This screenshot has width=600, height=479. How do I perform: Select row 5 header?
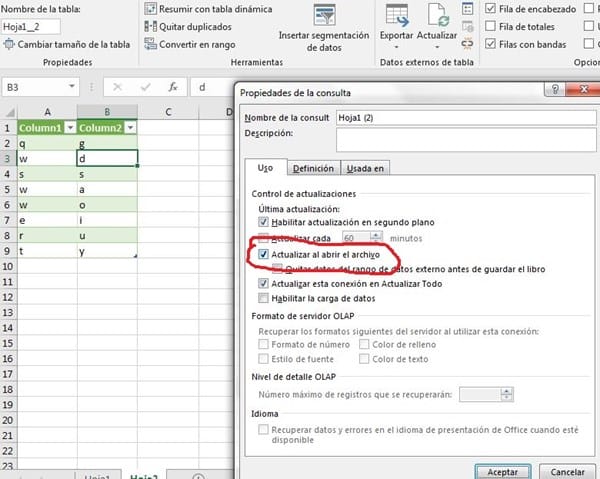click(x=8, y=189)
